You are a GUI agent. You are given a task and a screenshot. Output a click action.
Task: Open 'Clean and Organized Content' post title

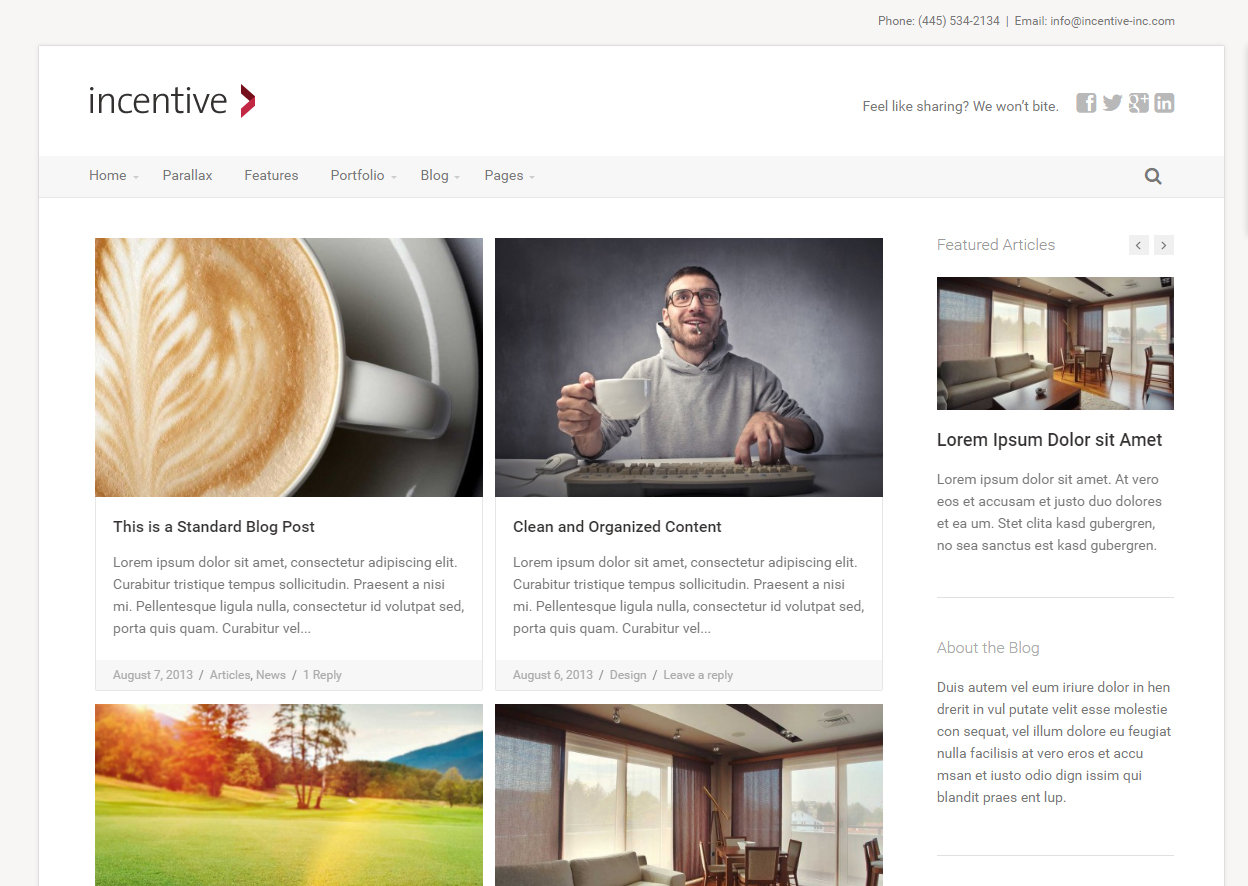point(617,527)
